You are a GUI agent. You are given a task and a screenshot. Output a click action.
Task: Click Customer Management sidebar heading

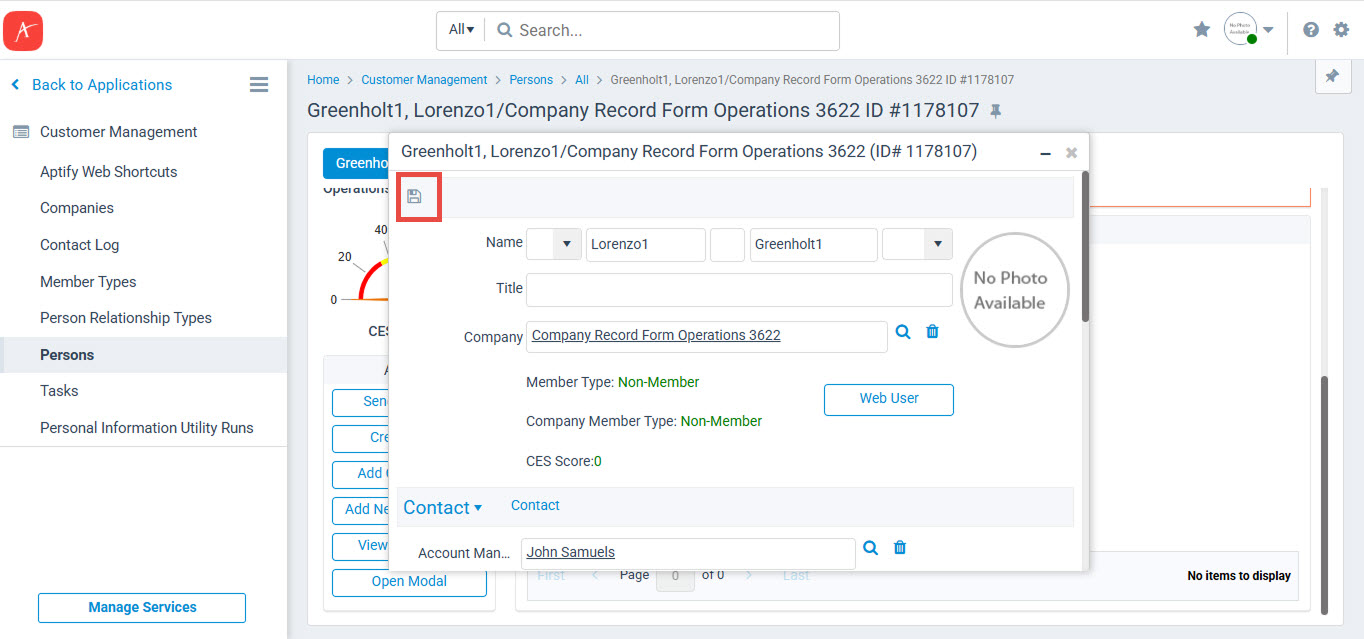coord(118,132)
